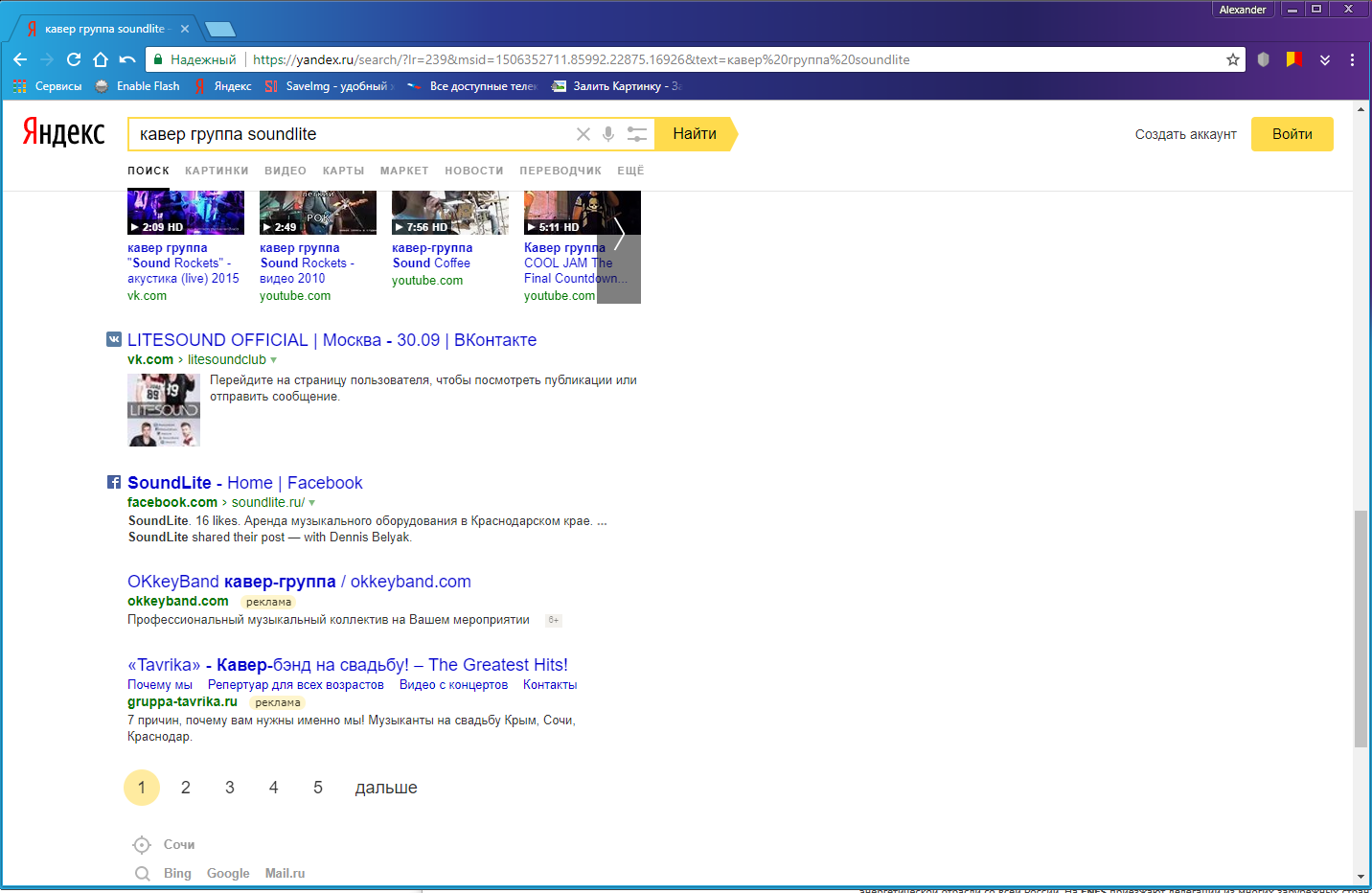
Task: Open the Яндекс bookmark in bookmarks bar
Action: (222, 86)
